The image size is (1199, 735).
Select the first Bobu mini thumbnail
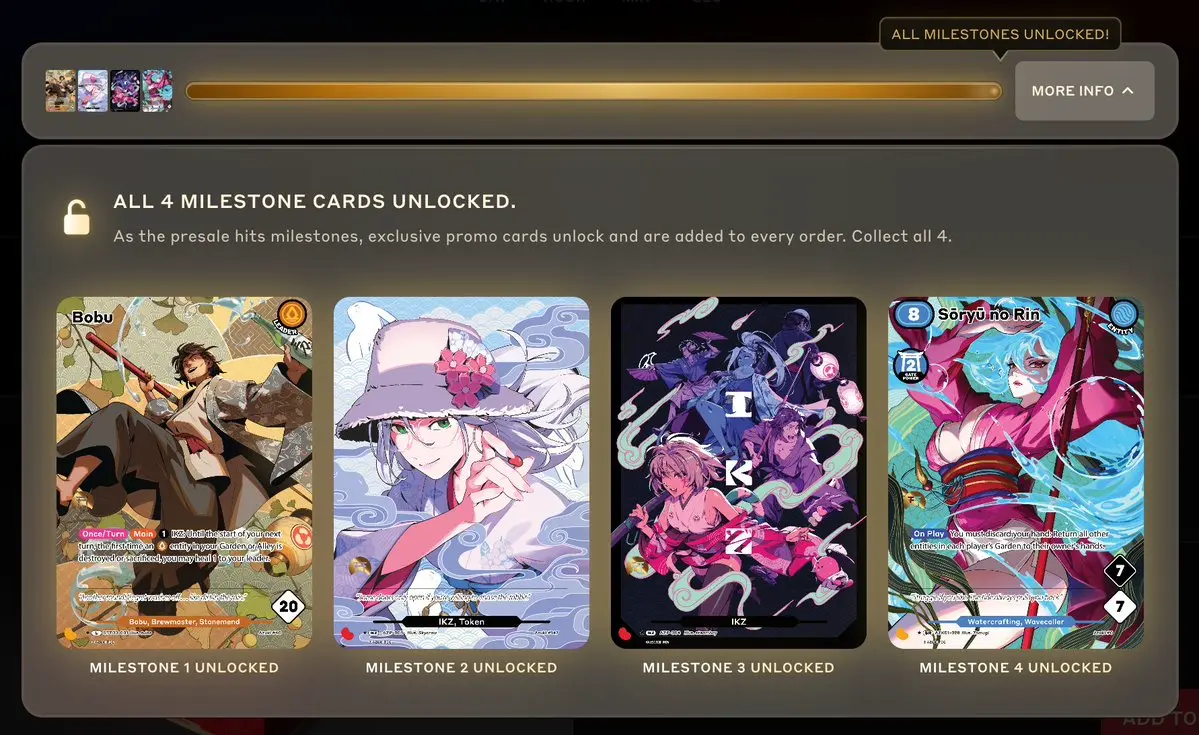pyautogui.click(x=60, y=91)
